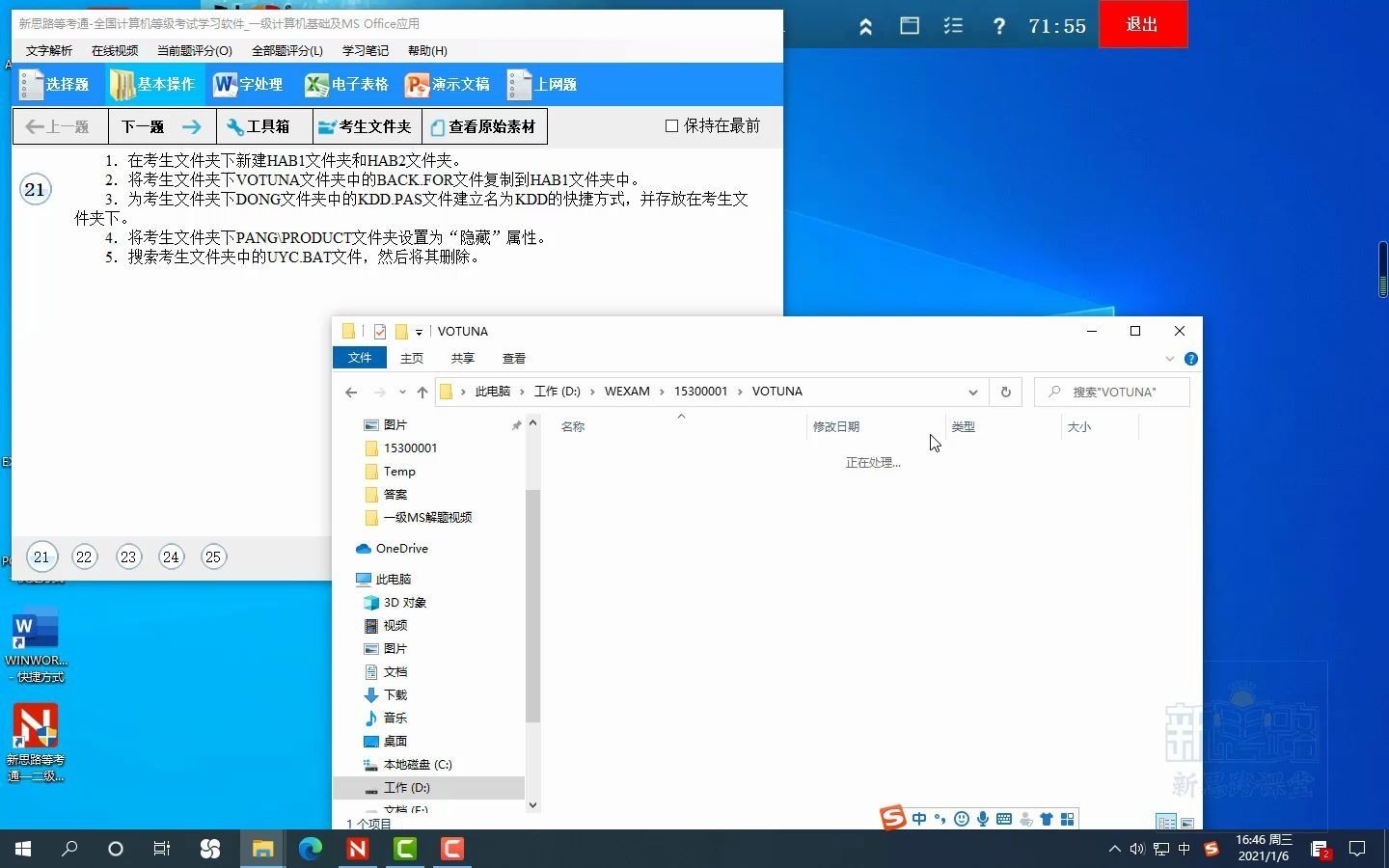
Task: Open the 考生文件夹 candidate folder
Action: point(367,126)
